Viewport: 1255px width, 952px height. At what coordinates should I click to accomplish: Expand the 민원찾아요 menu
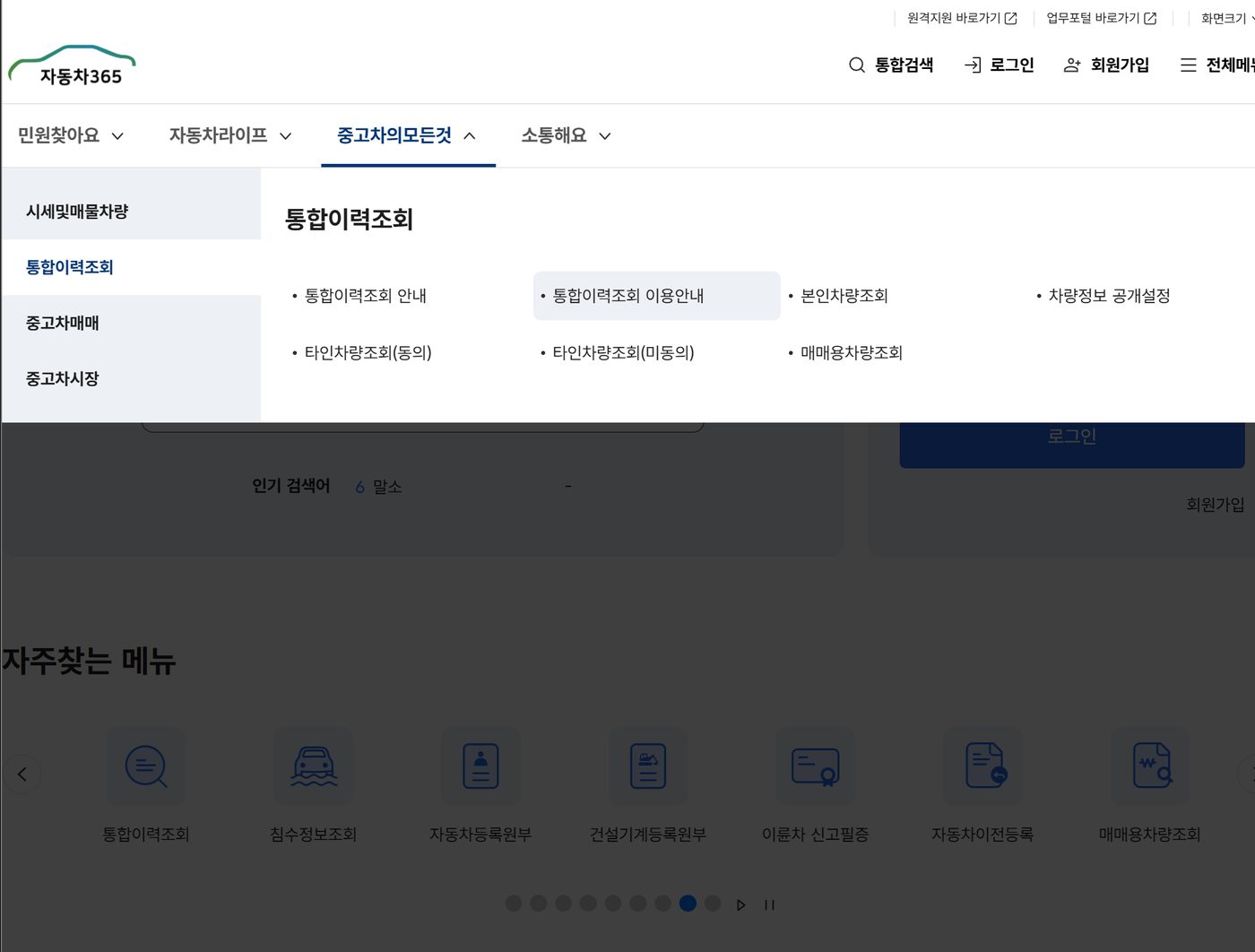click(x=71, y=135)
